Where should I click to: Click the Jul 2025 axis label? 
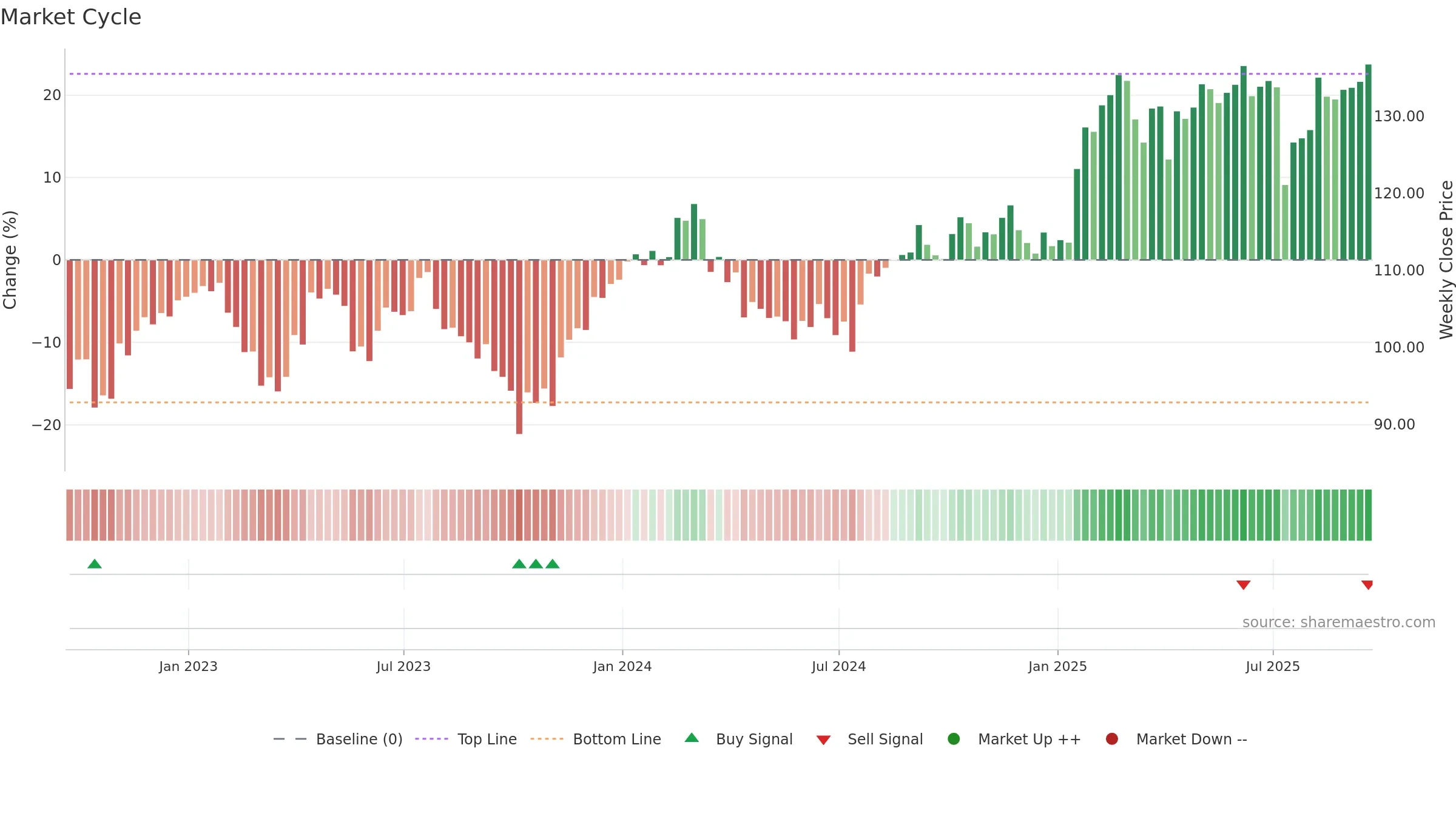[x=1273, y=666]
